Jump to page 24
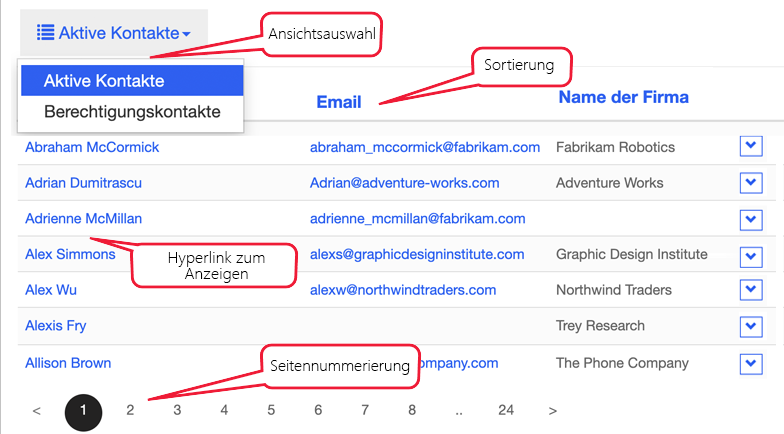This screenshot has width=784, height=434. (x=506, y=410)
